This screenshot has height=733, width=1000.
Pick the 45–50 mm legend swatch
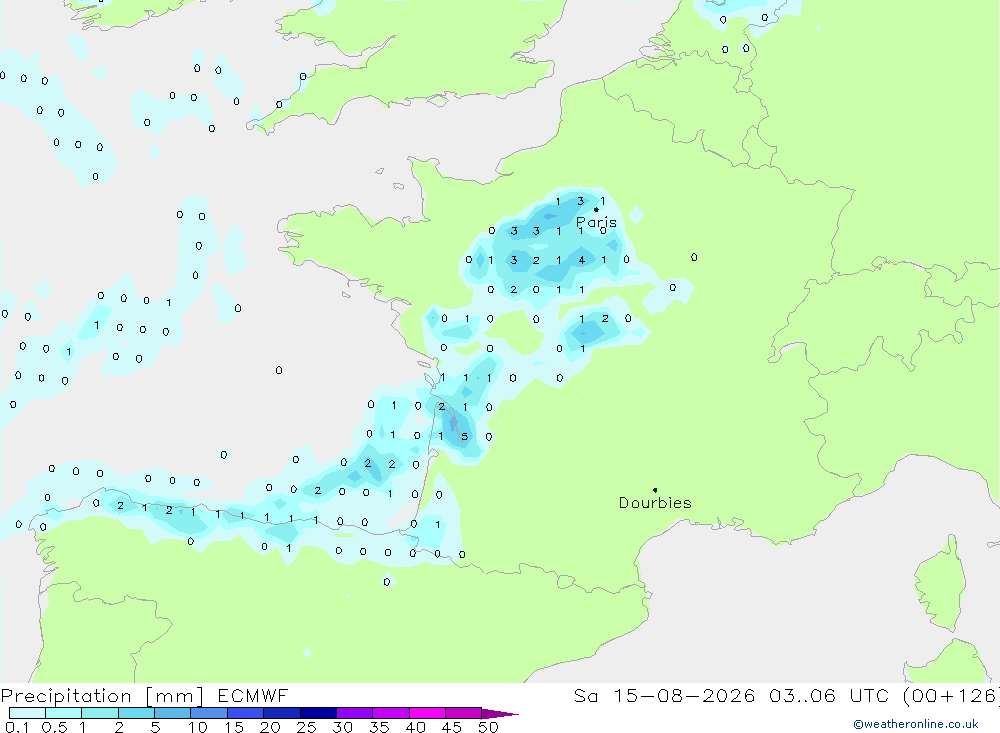464,713
